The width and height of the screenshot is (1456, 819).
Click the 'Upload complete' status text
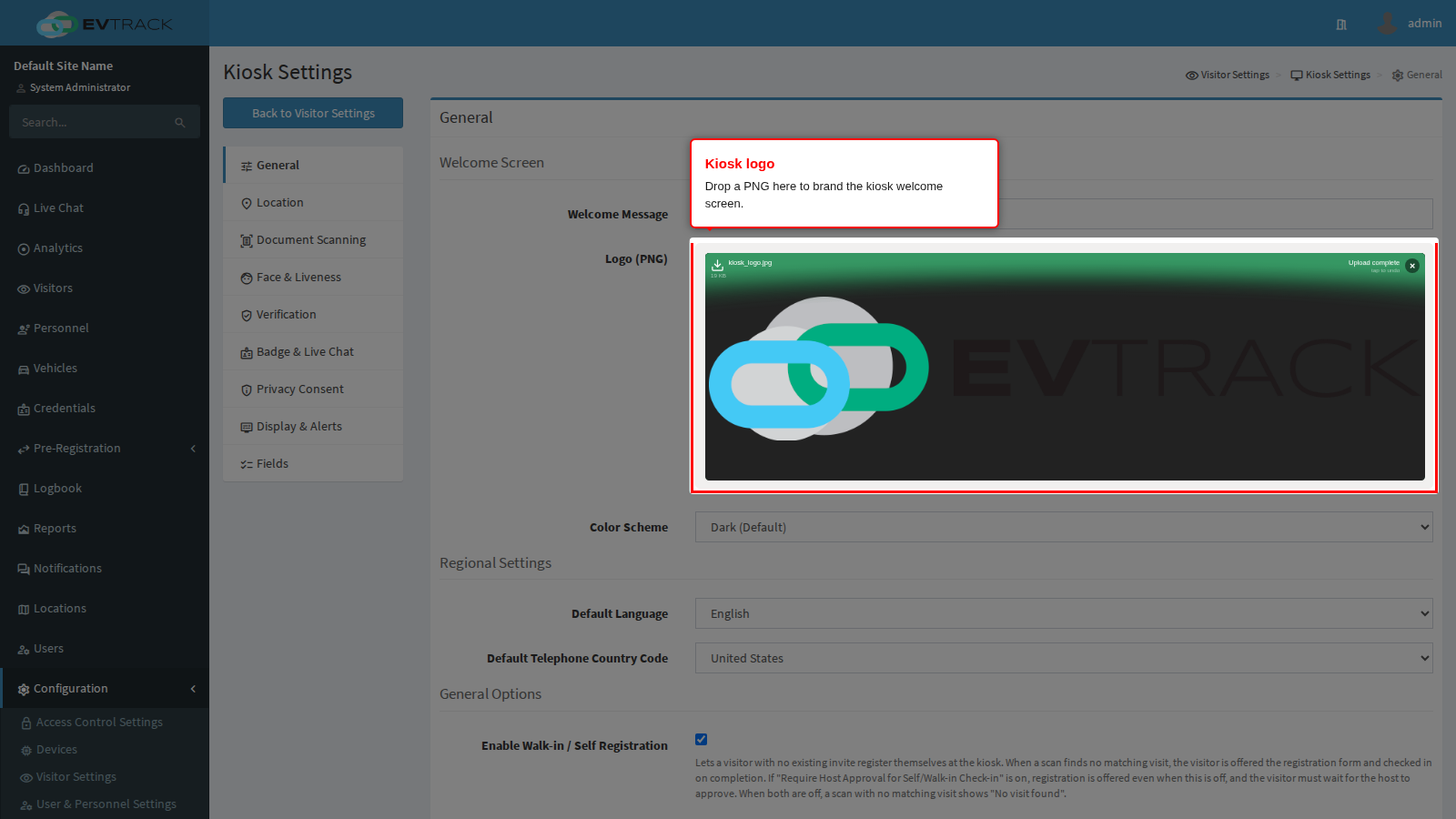[1374, 263]
